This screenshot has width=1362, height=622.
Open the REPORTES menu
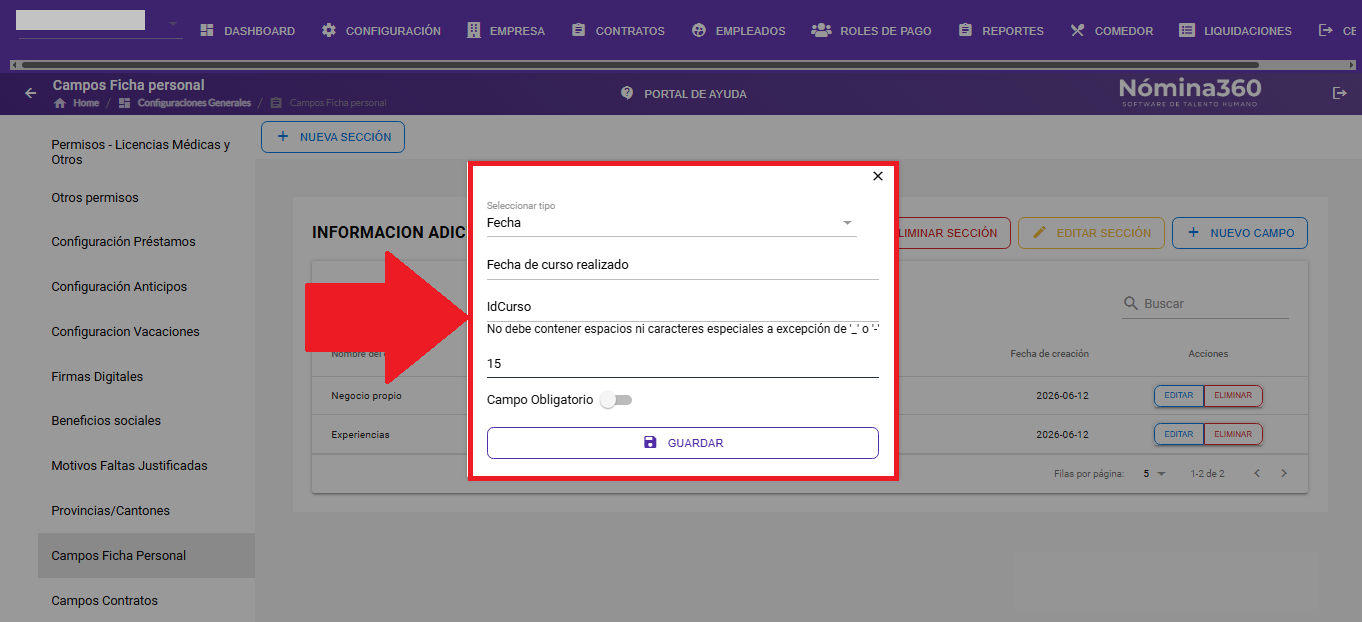(1001, 31)
